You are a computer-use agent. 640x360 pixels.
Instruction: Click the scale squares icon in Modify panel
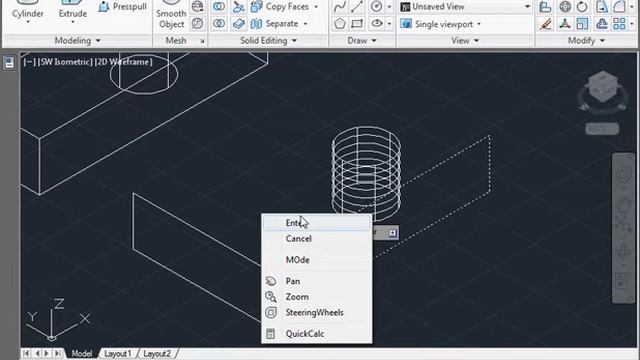pyautogui.click(x=582, y=24)
